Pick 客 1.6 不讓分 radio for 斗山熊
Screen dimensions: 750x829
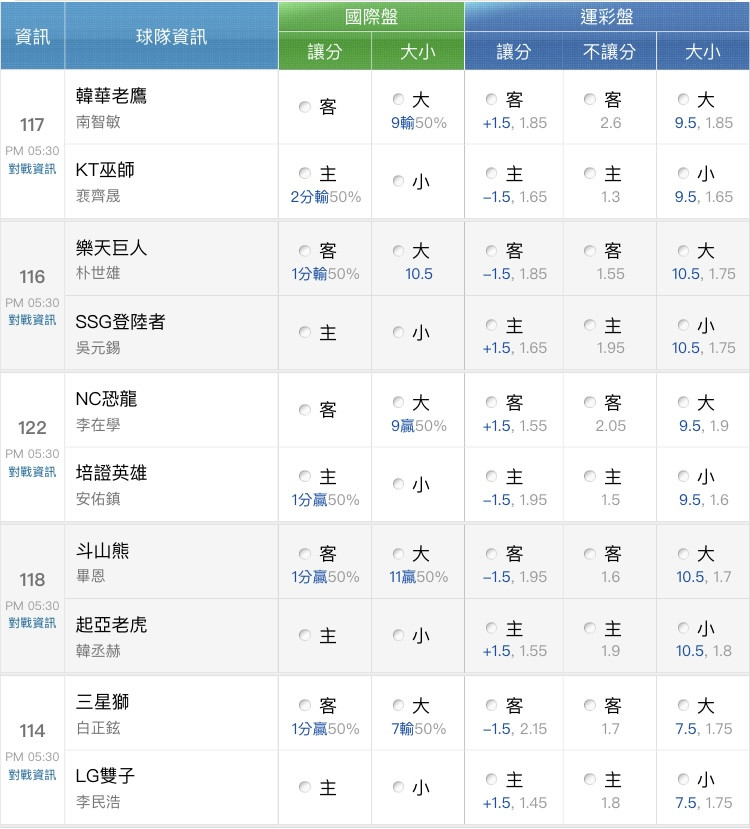[x=590, y=554]
